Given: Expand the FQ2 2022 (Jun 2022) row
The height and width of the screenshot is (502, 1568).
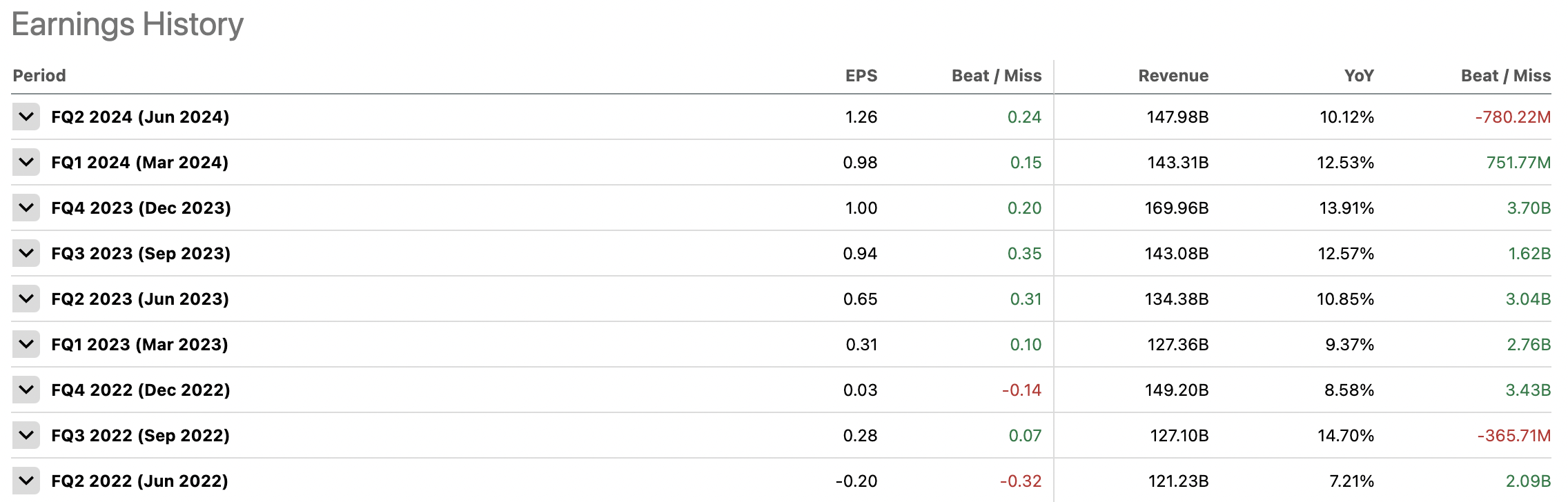Looking at the screenshot, I should pyautogui.click(x=26, y=481).
